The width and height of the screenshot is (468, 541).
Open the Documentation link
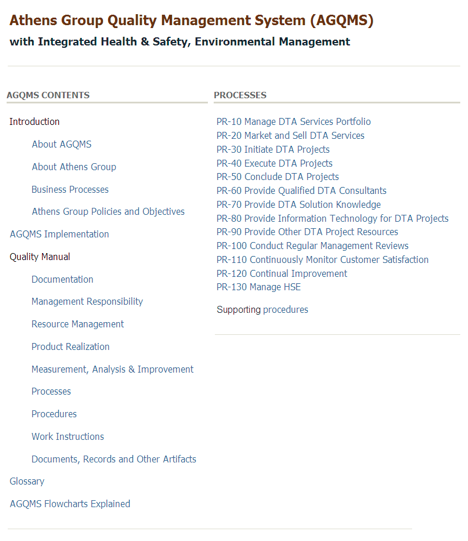tap(62, 279)
